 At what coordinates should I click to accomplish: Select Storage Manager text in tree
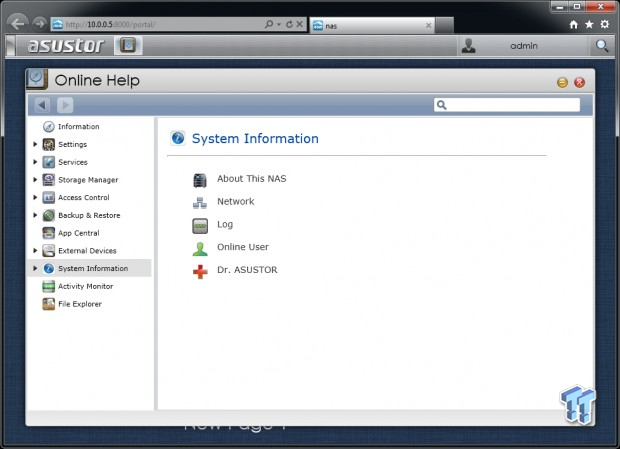coord(88,180)
